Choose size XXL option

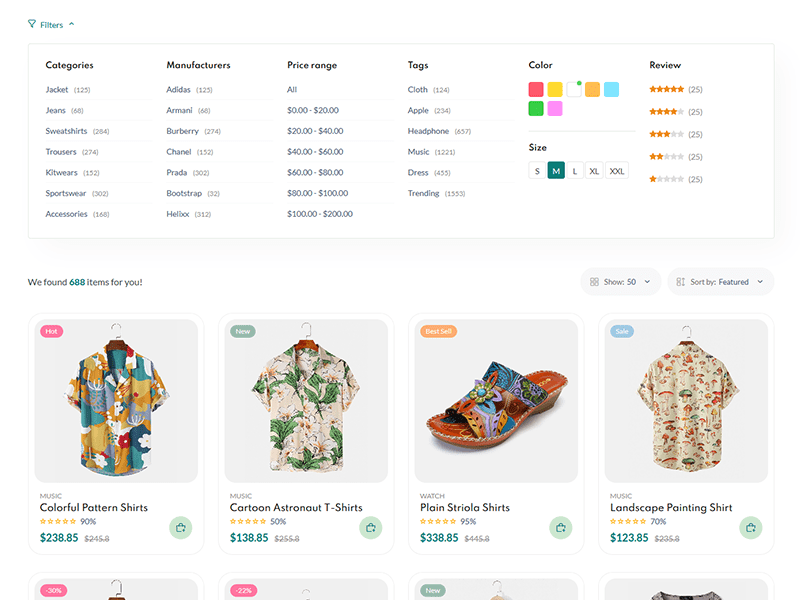tap(617, 171)
